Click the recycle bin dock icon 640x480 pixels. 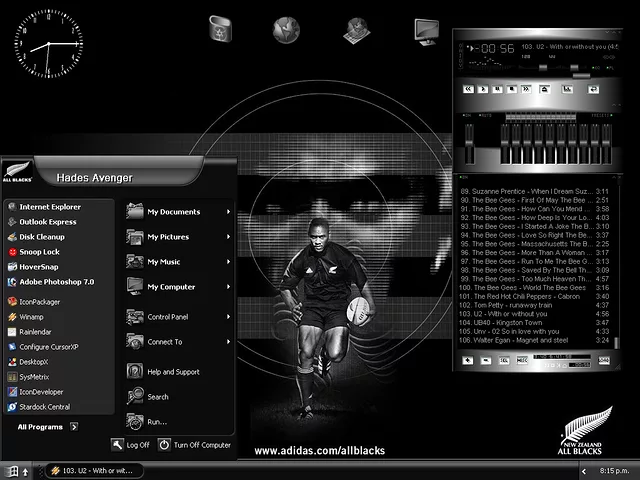[217, 30]
